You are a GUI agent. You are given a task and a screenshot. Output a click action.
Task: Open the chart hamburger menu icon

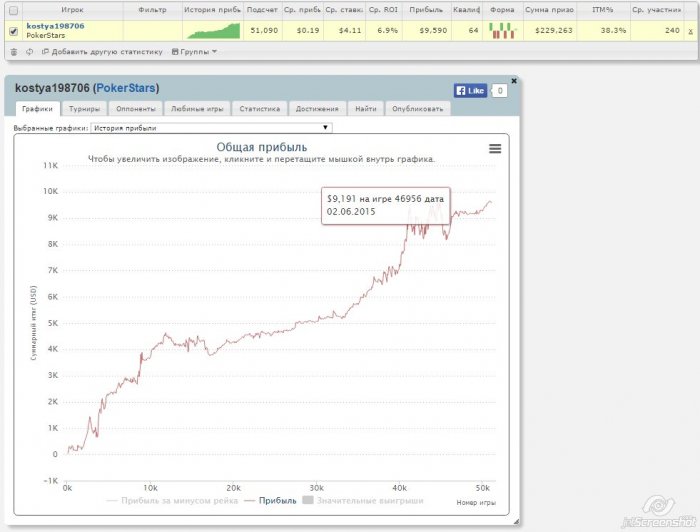pos(495,149)
